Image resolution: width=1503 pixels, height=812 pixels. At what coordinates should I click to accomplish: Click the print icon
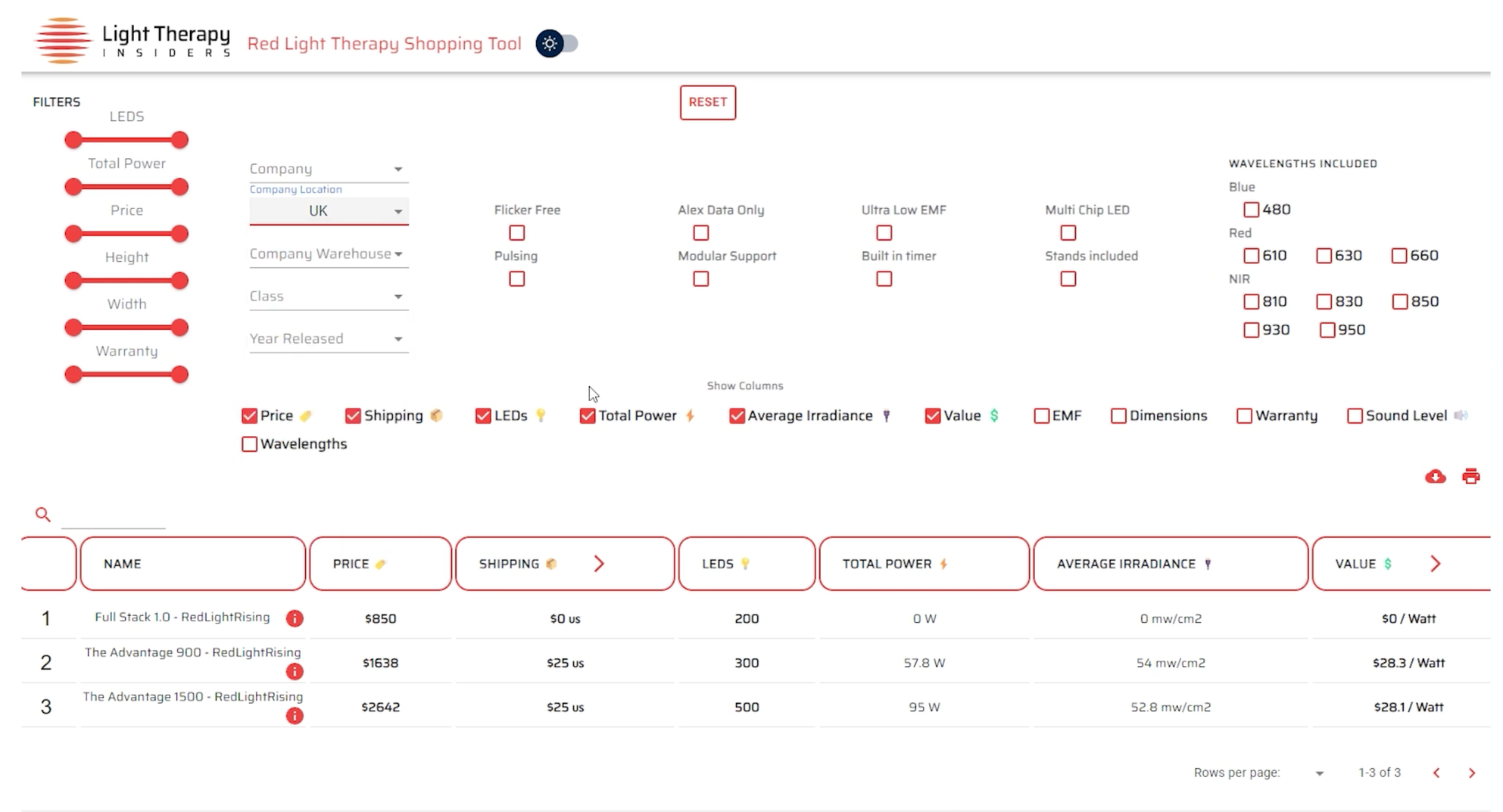[1470, 477]
